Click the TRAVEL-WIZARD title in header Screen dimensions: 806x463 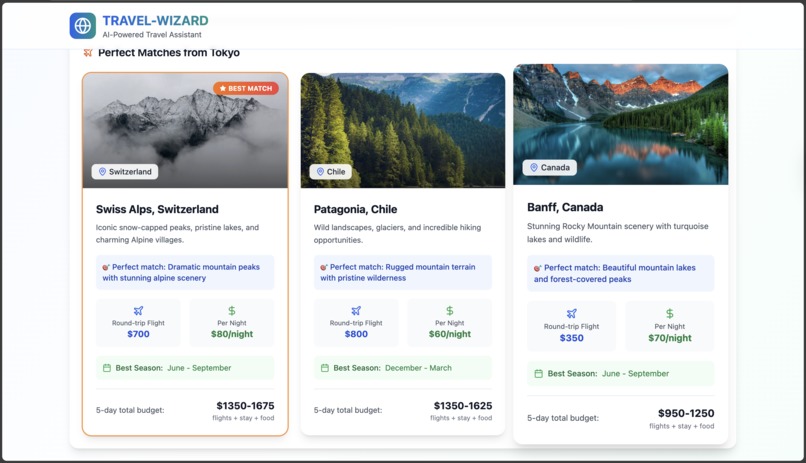pyautogui.click(x=155, y=21)
